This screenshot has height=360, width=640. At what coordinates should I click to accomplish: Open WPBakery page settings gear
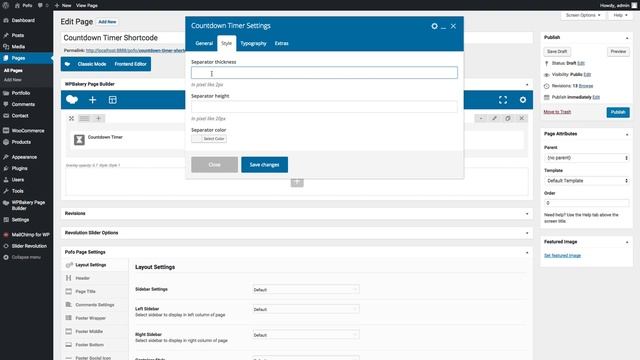(523, 100)
